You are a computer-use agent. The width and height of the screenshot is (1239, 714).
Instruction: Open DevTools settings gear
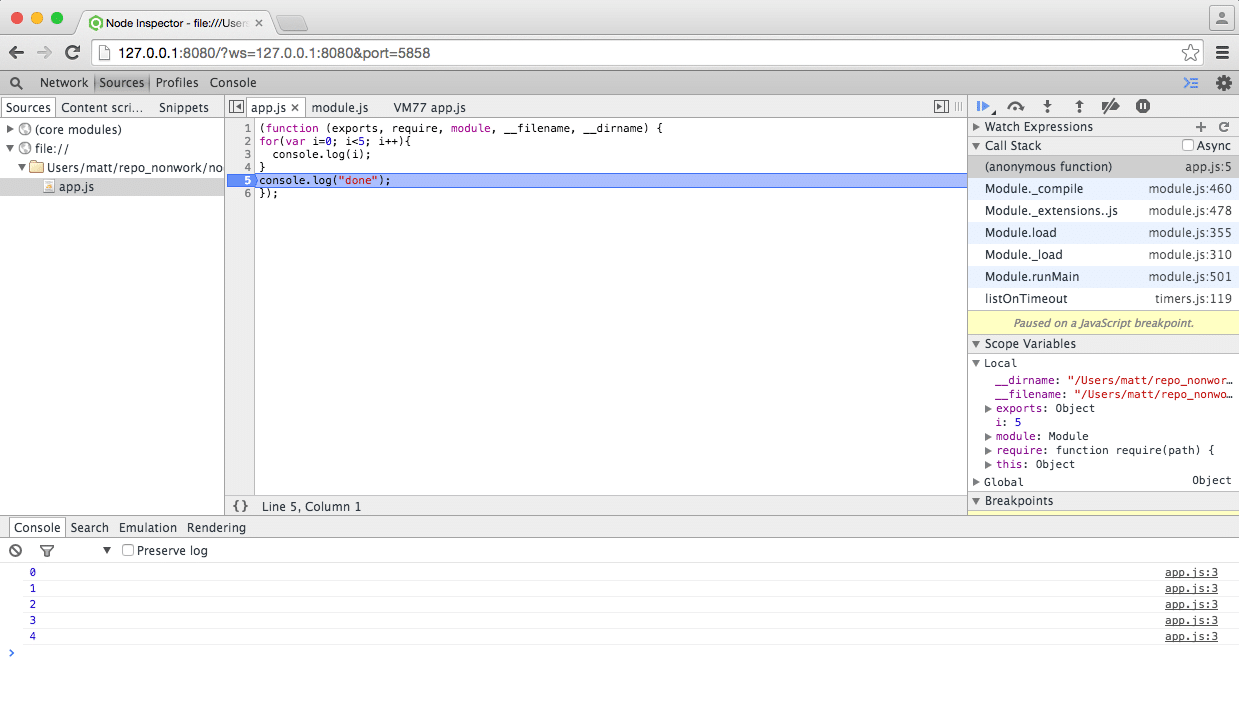(1223, 83)
